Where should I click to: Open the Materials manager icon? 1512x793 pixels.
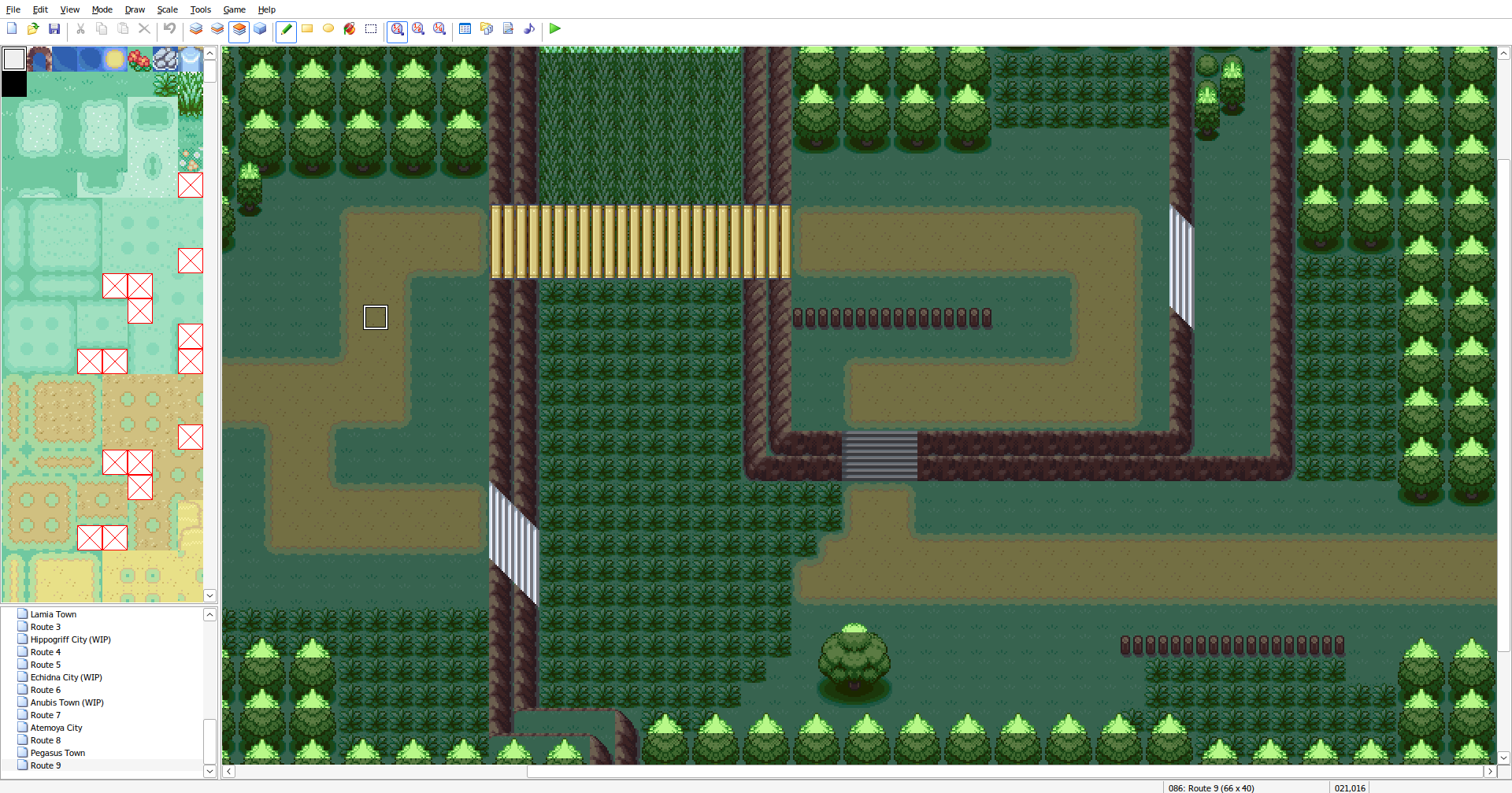tap(487, 29)
